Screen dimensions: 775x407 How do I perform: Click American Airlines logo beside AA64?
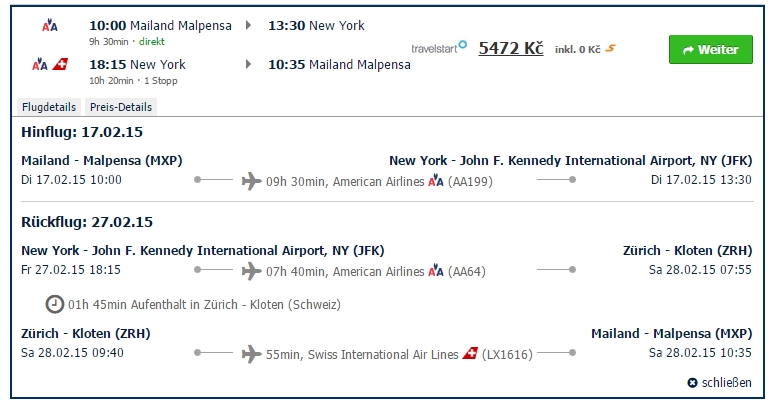click(436, 271)
